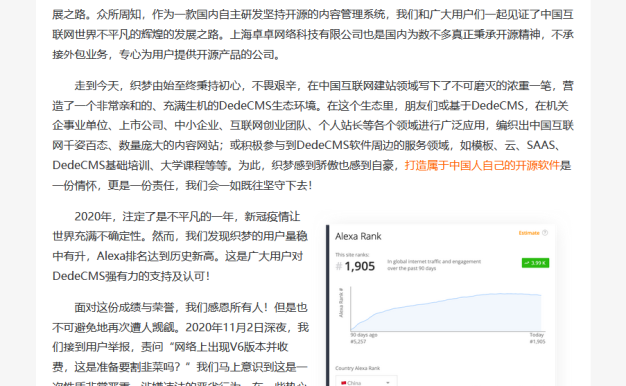Click the line starting '中有升，Alexa排名达到历史新高'

tap(178, 256)
